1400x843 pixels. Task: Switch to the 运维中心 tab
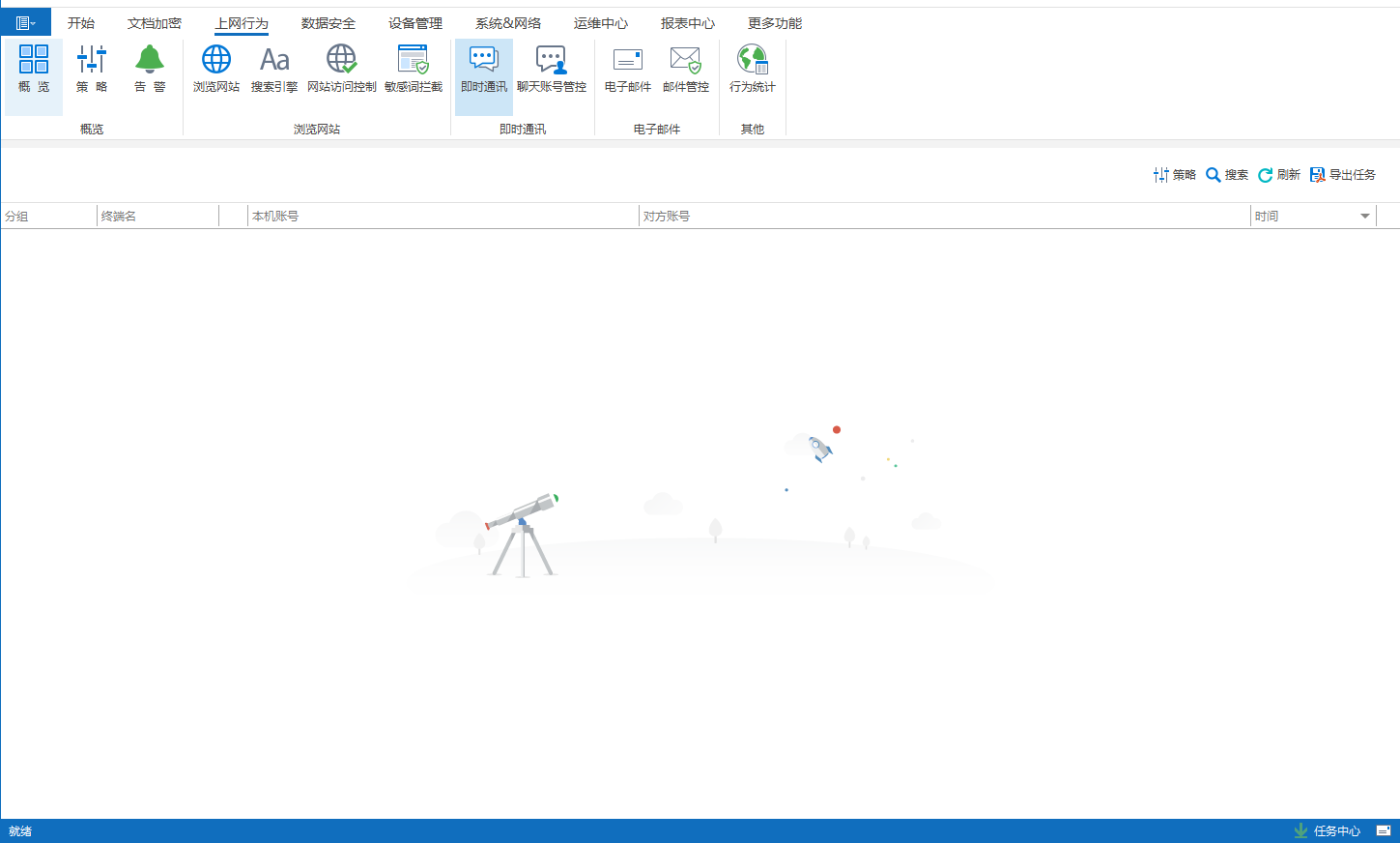(x=601, y=23)
